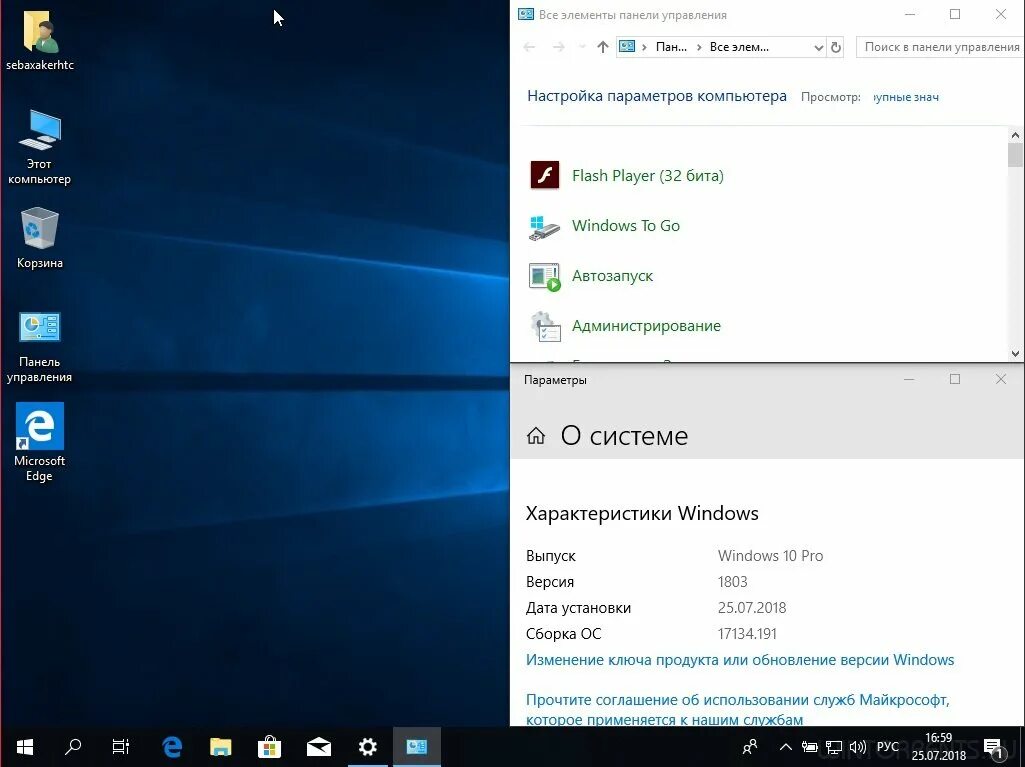This screenshot has width=1025, height=767.
Task: Open Windows To Go icon in Control Panel
Action: pos(545,226)
